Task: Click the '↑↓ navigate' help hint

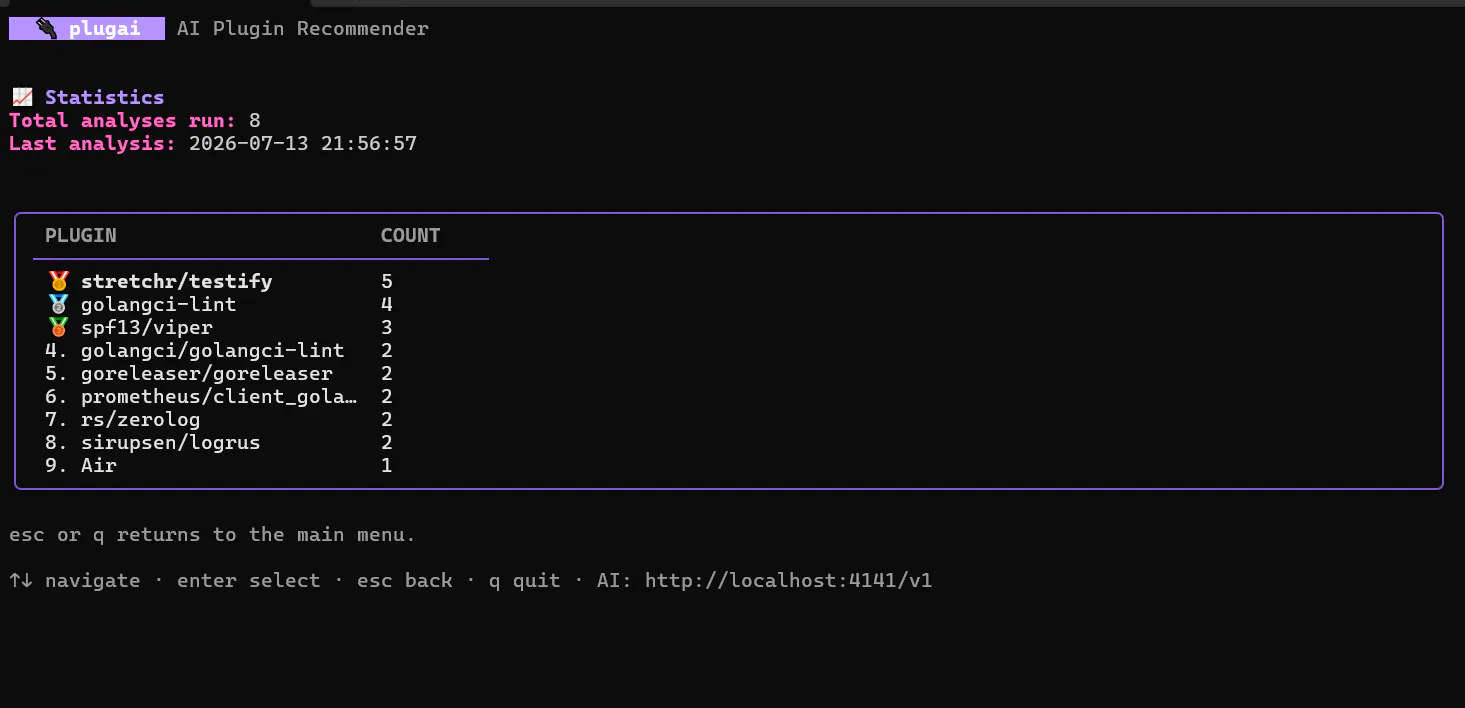Action: point(75,580)
